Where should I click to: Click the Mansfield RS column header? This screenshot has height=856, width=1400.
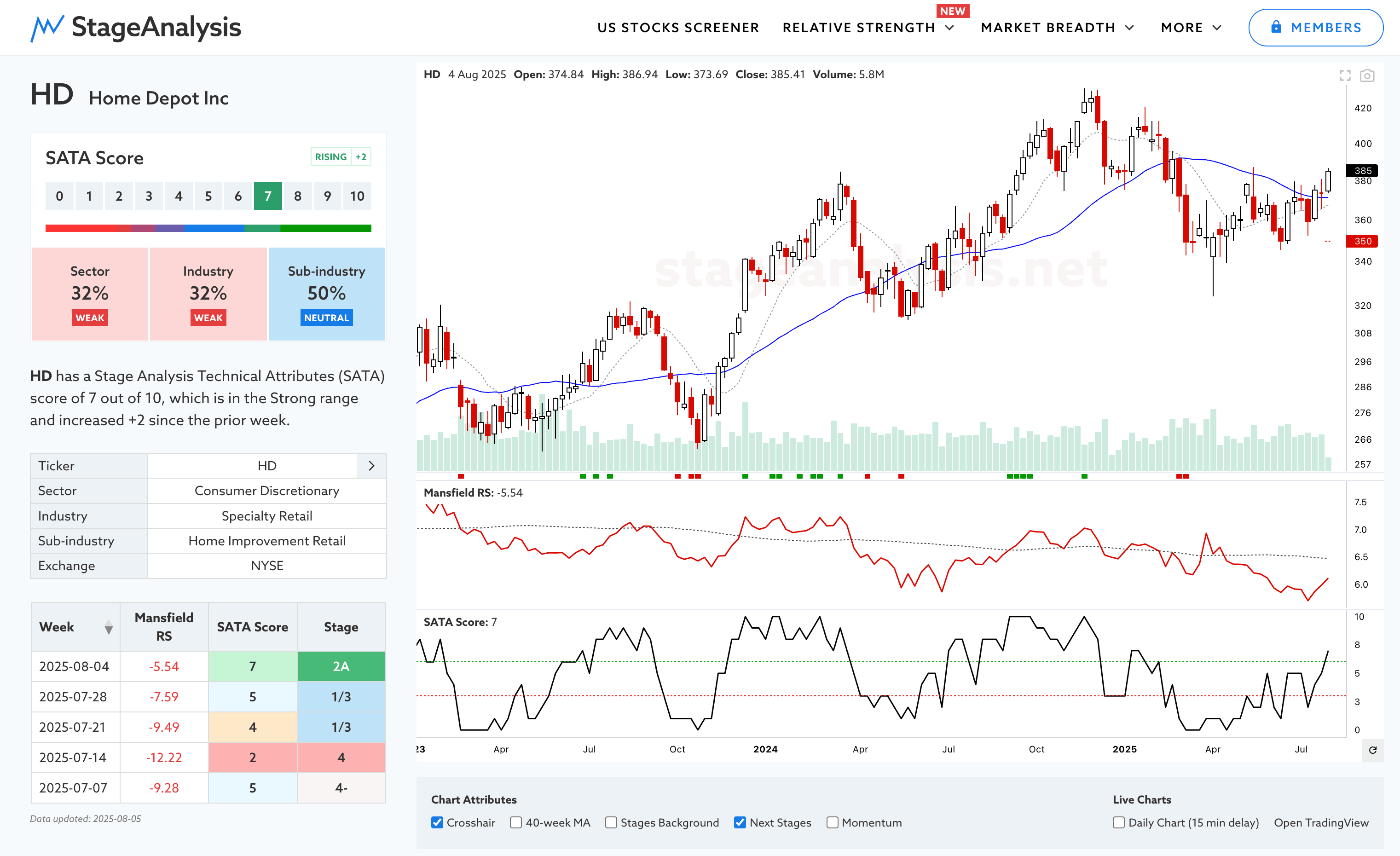(x=164, y=627)
